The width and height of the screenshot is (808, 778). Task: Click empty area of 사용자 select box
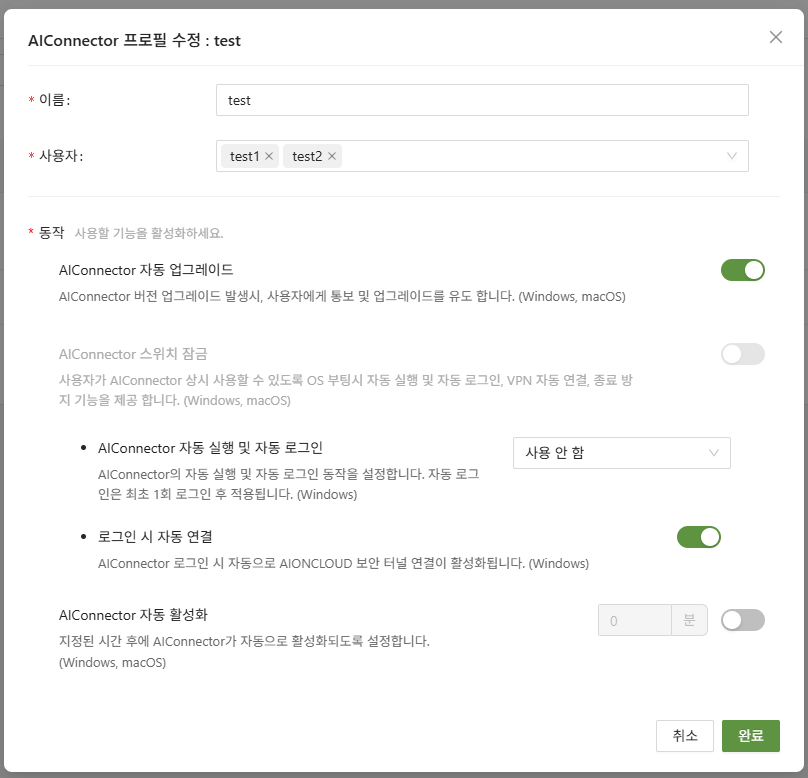tap(530, 156)
